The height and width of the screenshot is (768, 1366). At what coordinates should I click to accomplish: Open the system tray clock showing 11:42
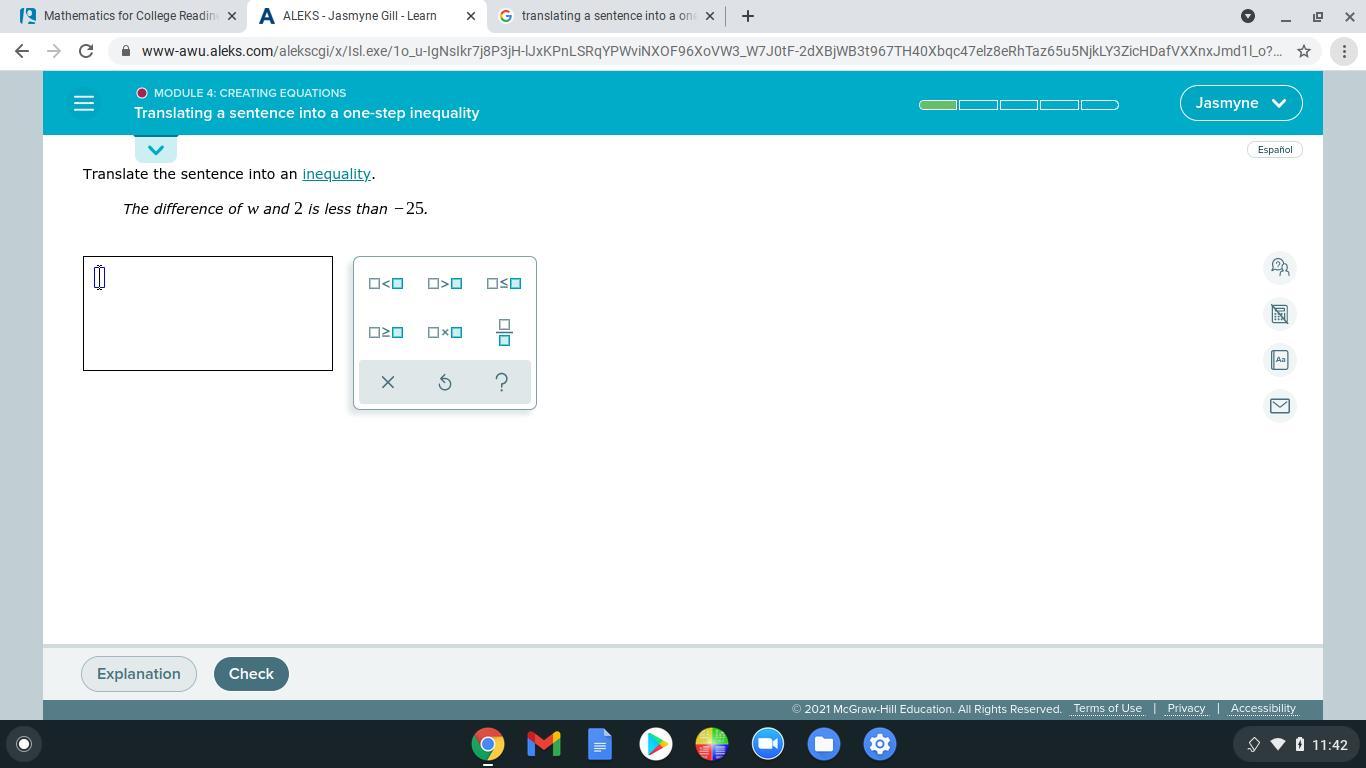(x=1330, y=745)
